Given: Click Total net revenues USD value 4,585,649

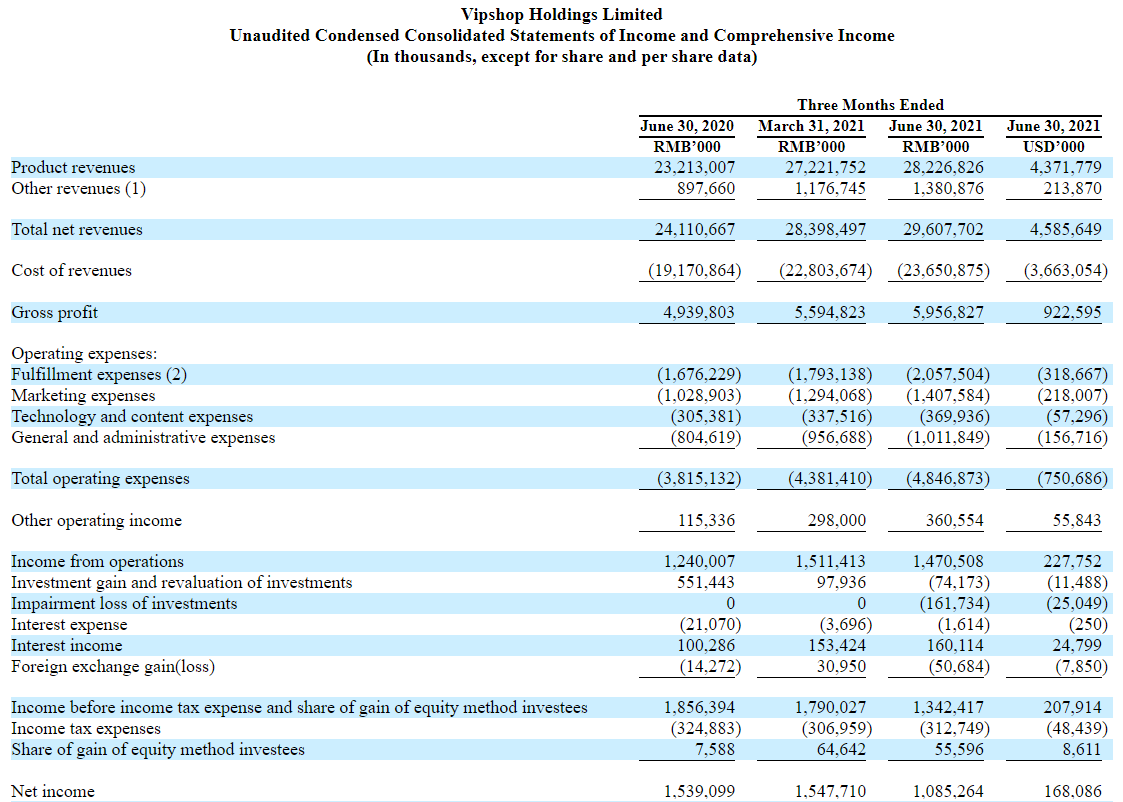Looking at the screenshot, I should [x=1066, y=230].
